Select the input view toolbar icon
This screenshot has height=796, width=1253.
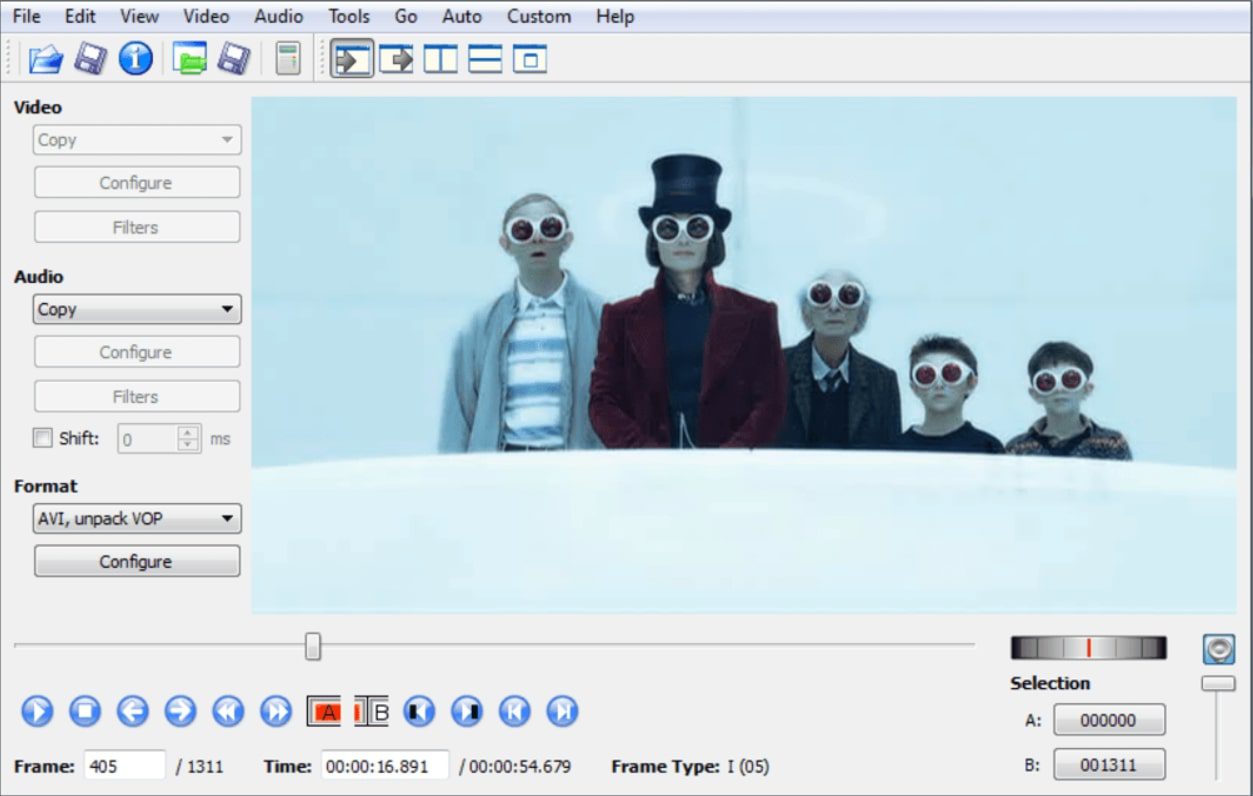[352, 59]
